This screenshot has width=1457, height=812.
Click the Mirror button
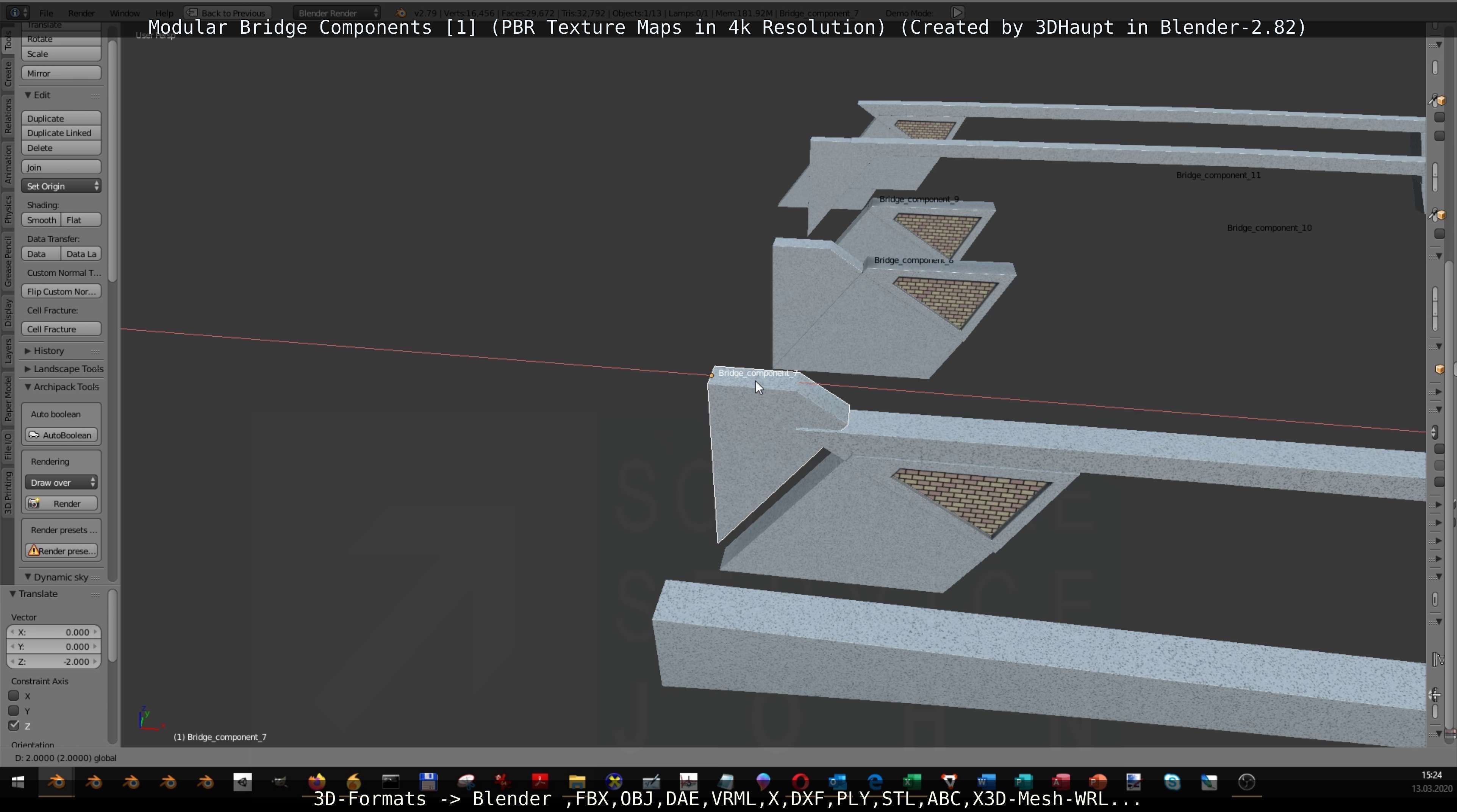pos(61,73)
